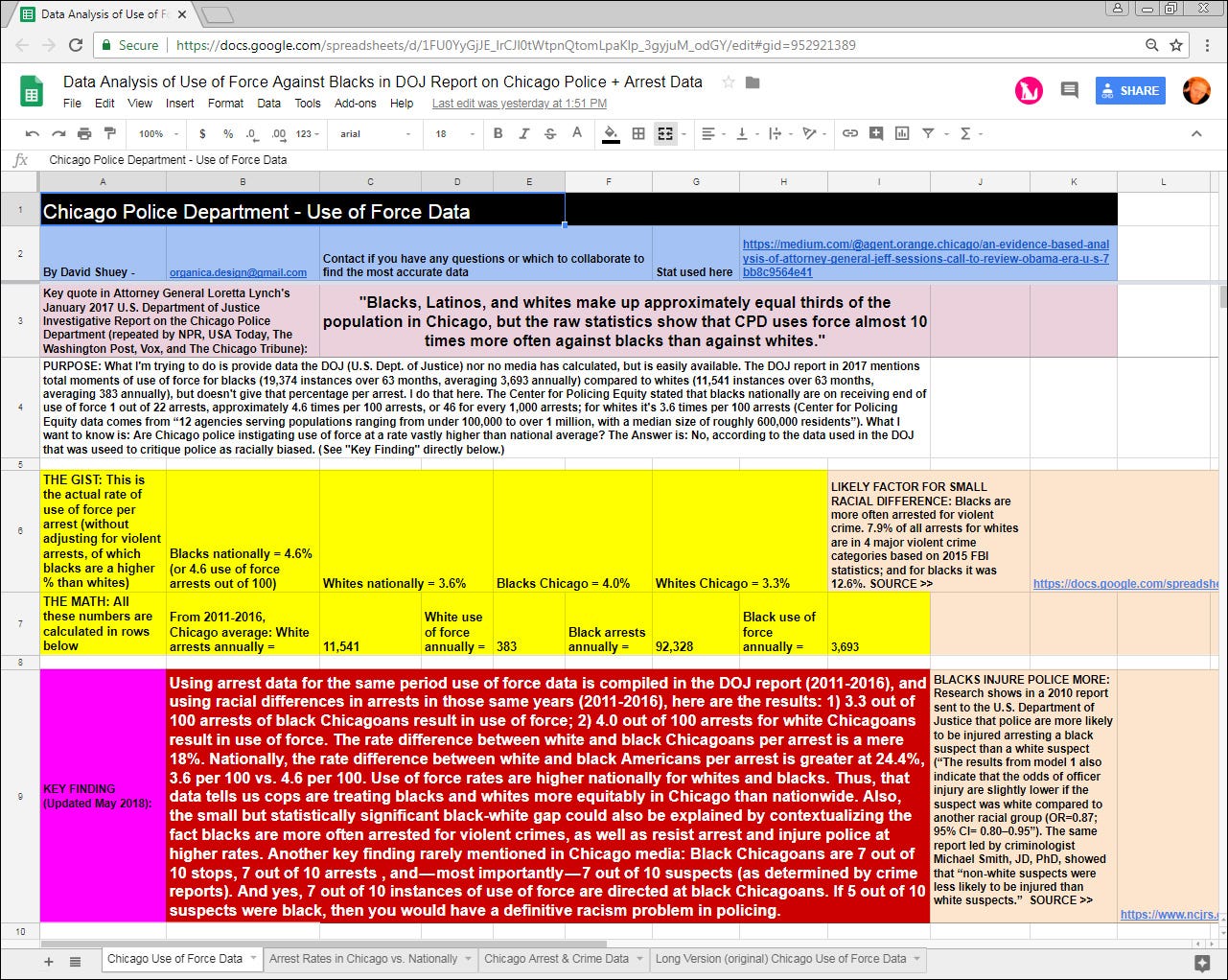Open the arial font dropdown
1228x980 pixels.
coord(376,133)
